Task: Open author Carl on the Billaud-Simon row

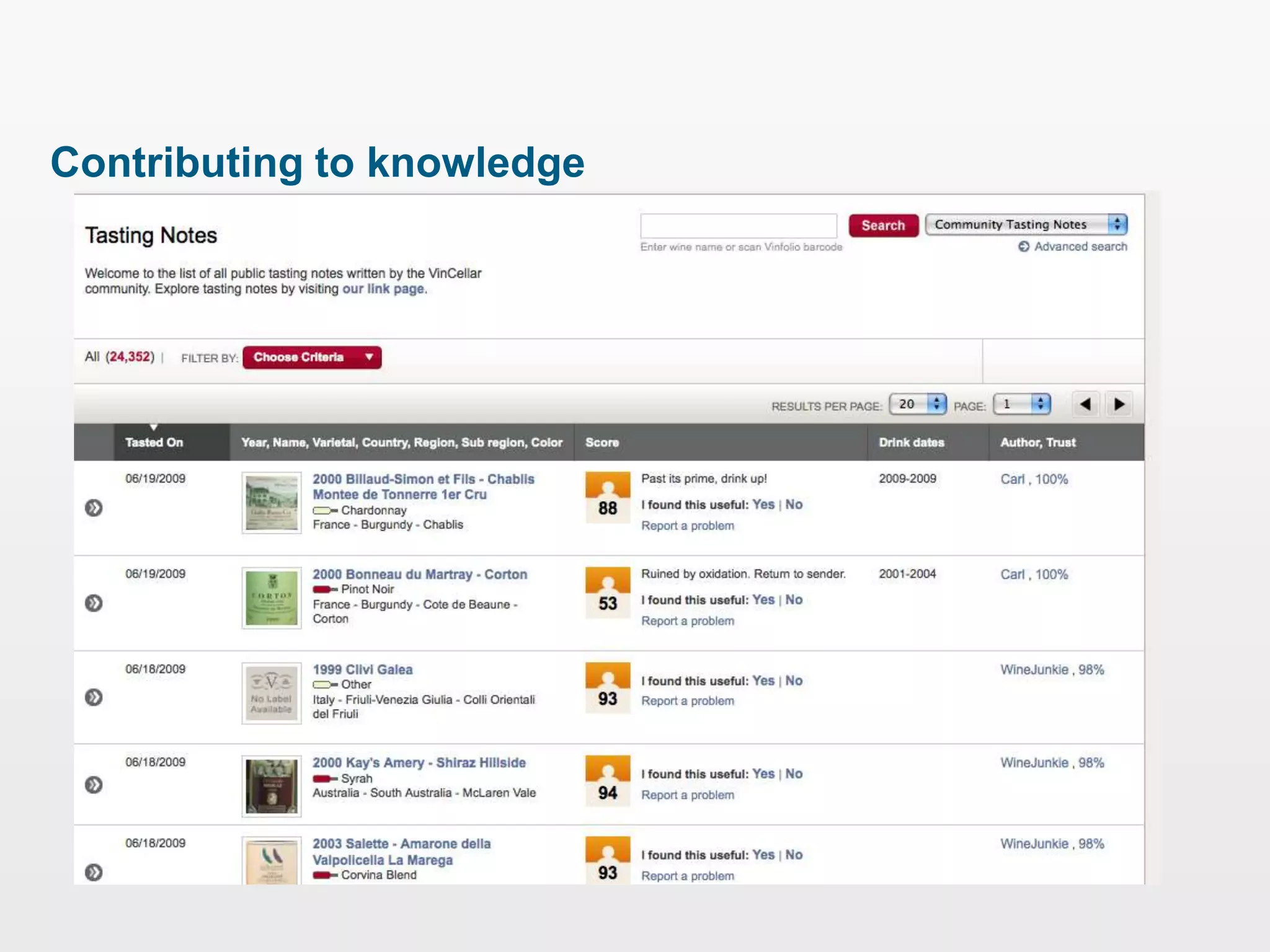Action: pos(1013,479)
